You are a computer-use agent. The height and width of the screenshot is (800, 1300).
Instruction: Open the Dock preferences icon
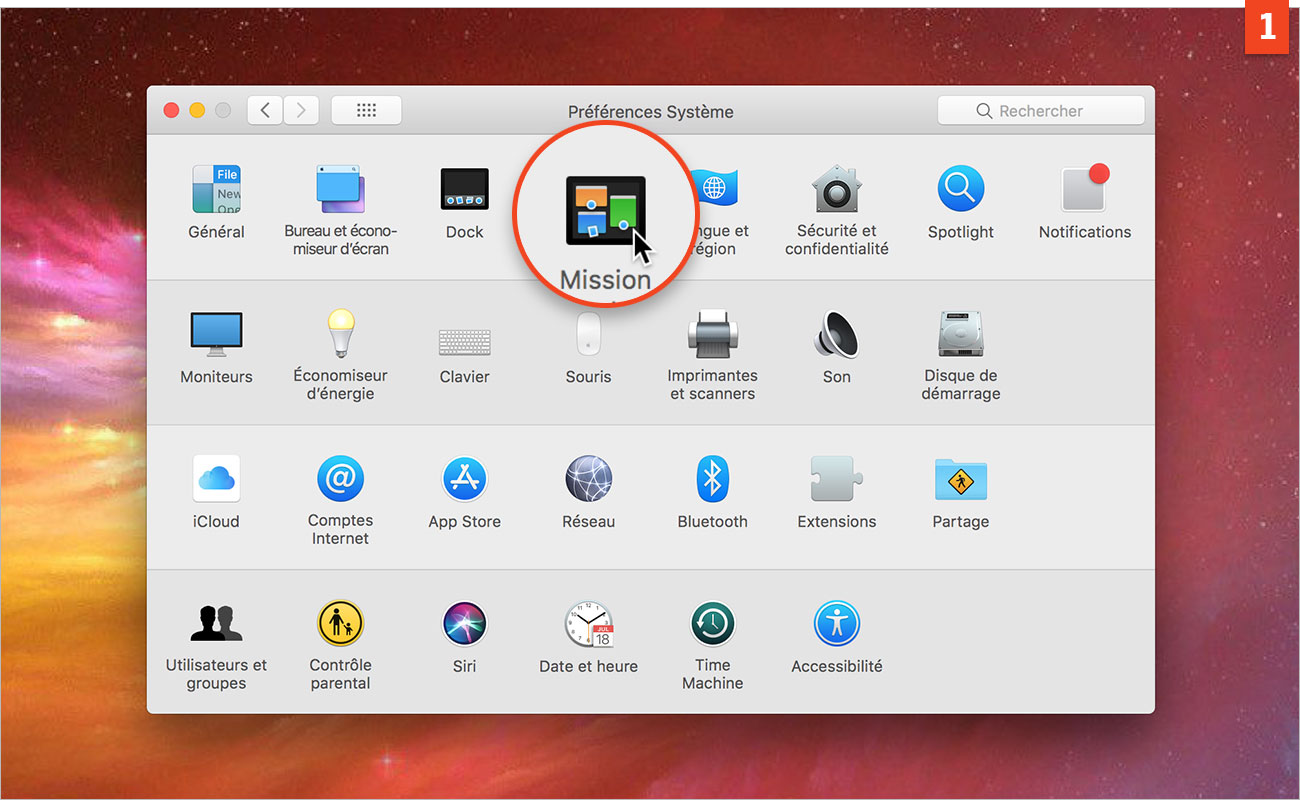(465, 190)
